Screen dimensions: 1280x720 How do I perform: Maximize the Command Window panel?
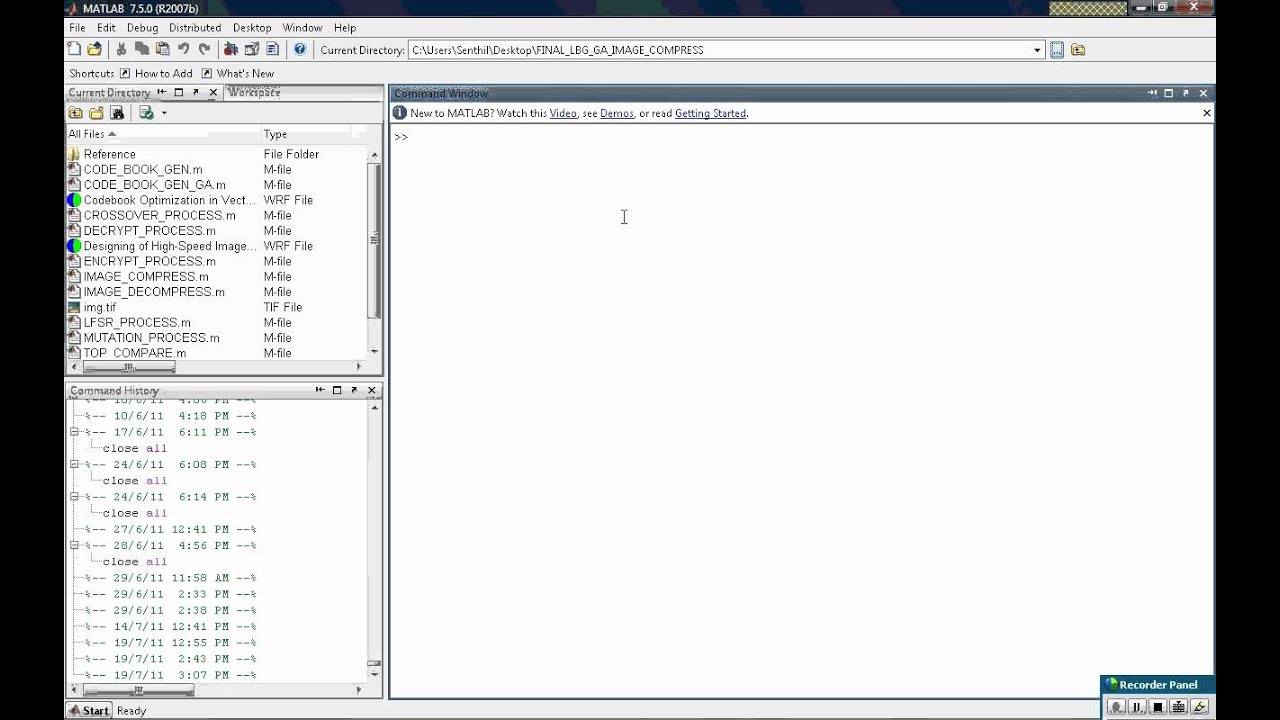(1168, 93)
